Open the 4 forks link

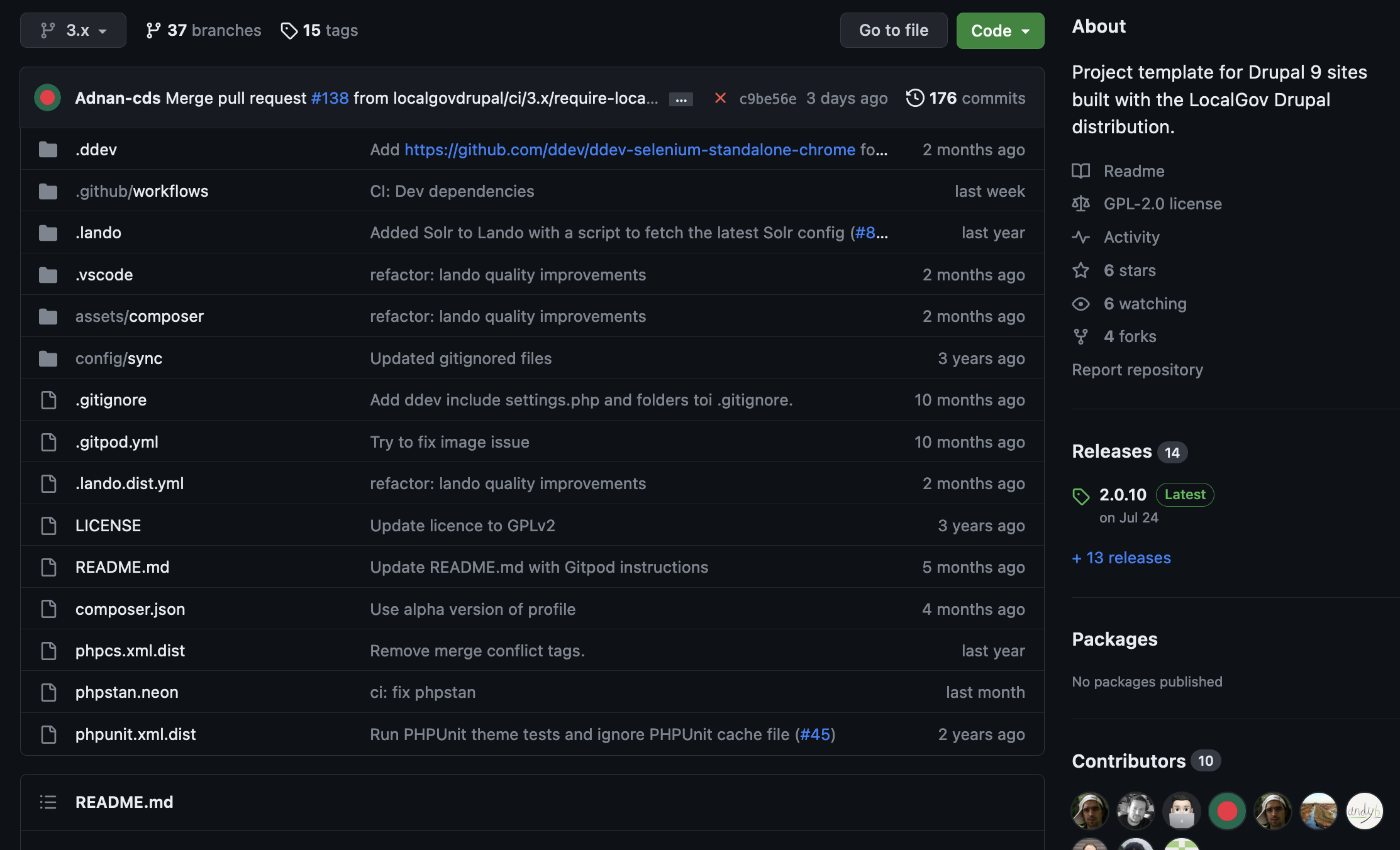(x=1130, y=336)
